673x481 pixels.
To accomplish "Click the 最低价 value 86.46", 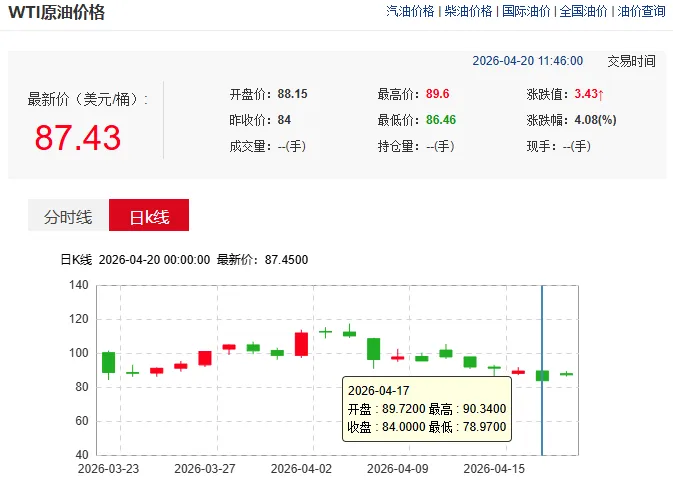I will 441,120.
